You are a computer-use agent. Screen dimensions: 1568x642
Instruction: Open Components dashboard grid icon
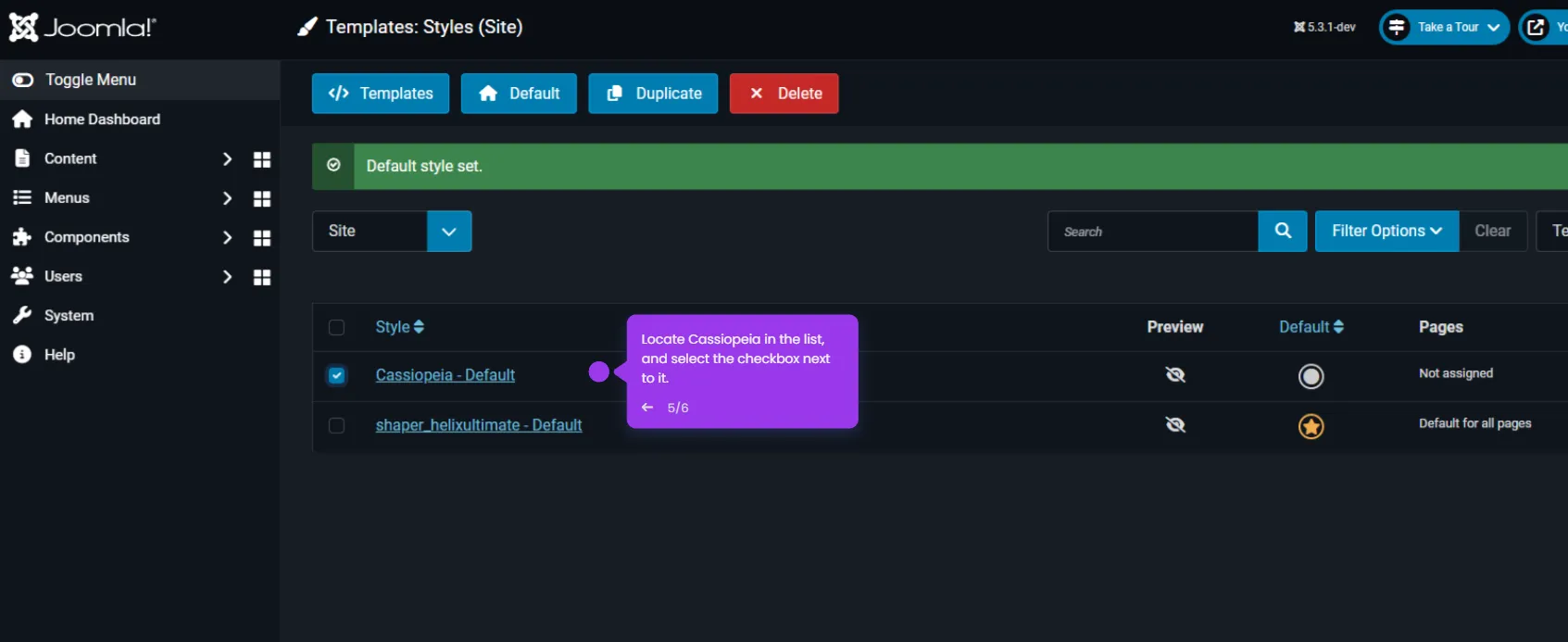(x=262, y=238)
